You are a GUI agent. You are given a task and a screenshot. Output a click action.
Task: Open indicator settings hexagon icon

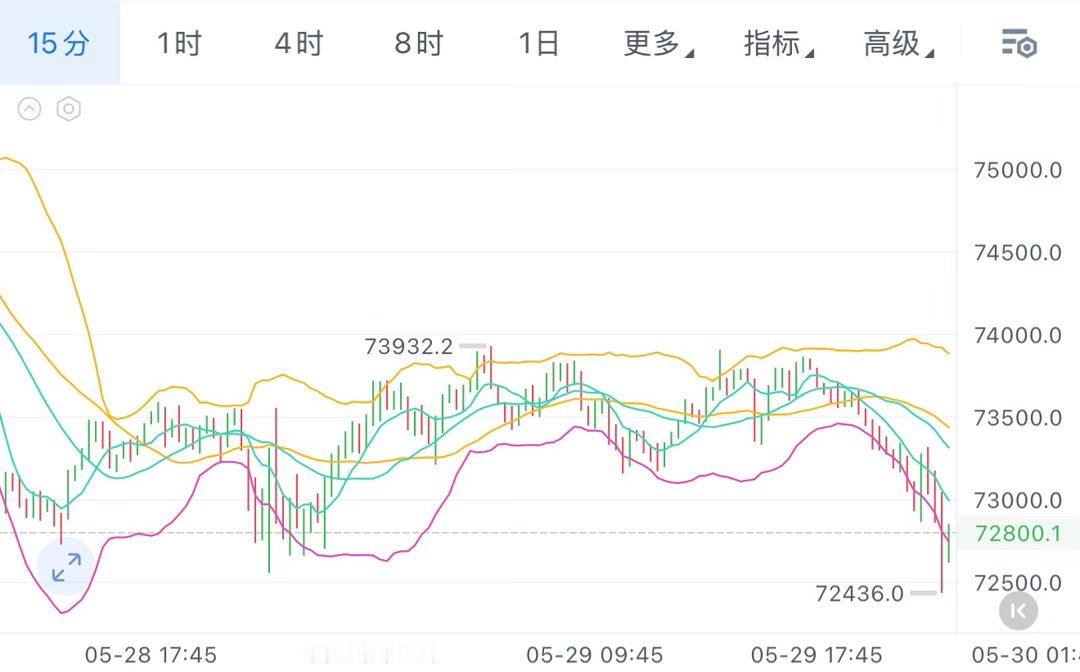click(69, 109)
